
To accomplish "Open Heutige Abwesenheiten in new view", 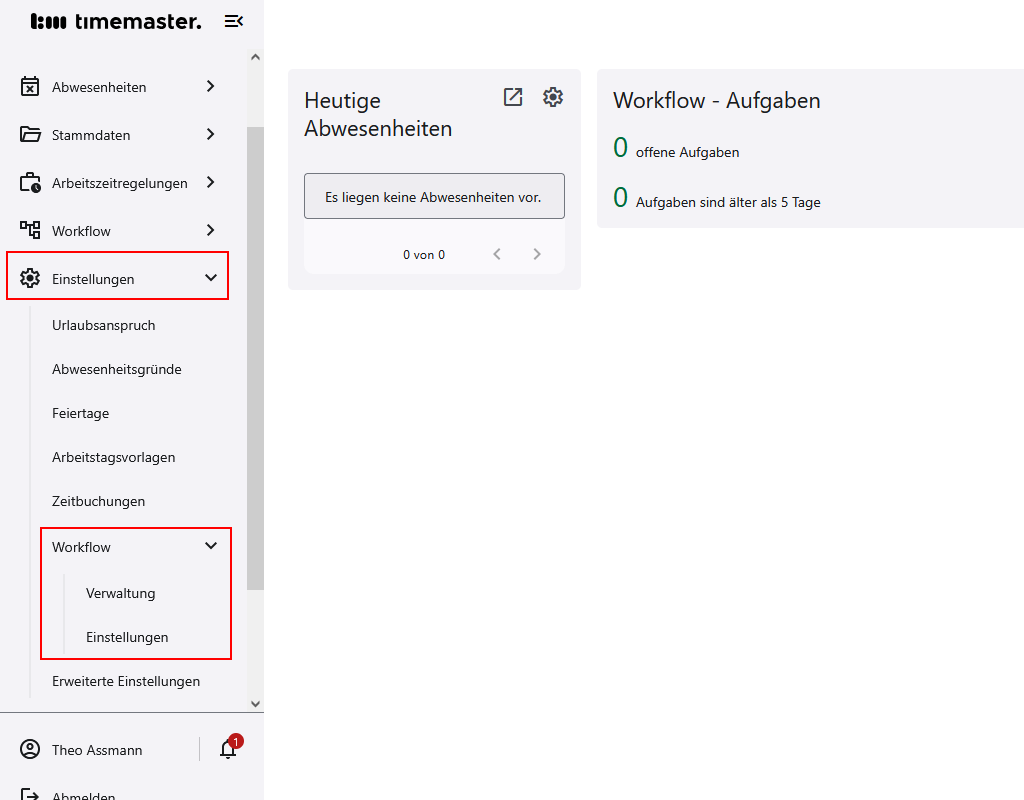I will (512, 97).
